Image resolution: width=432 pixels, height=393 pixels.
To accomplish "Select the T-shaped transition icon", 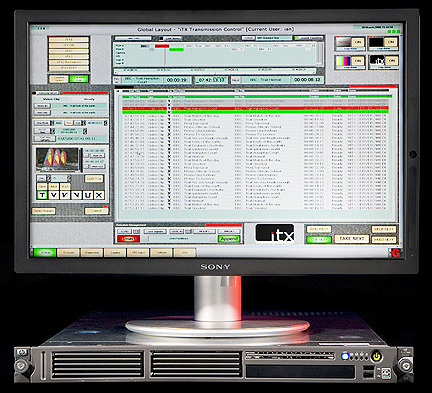I will pos(42,195).
